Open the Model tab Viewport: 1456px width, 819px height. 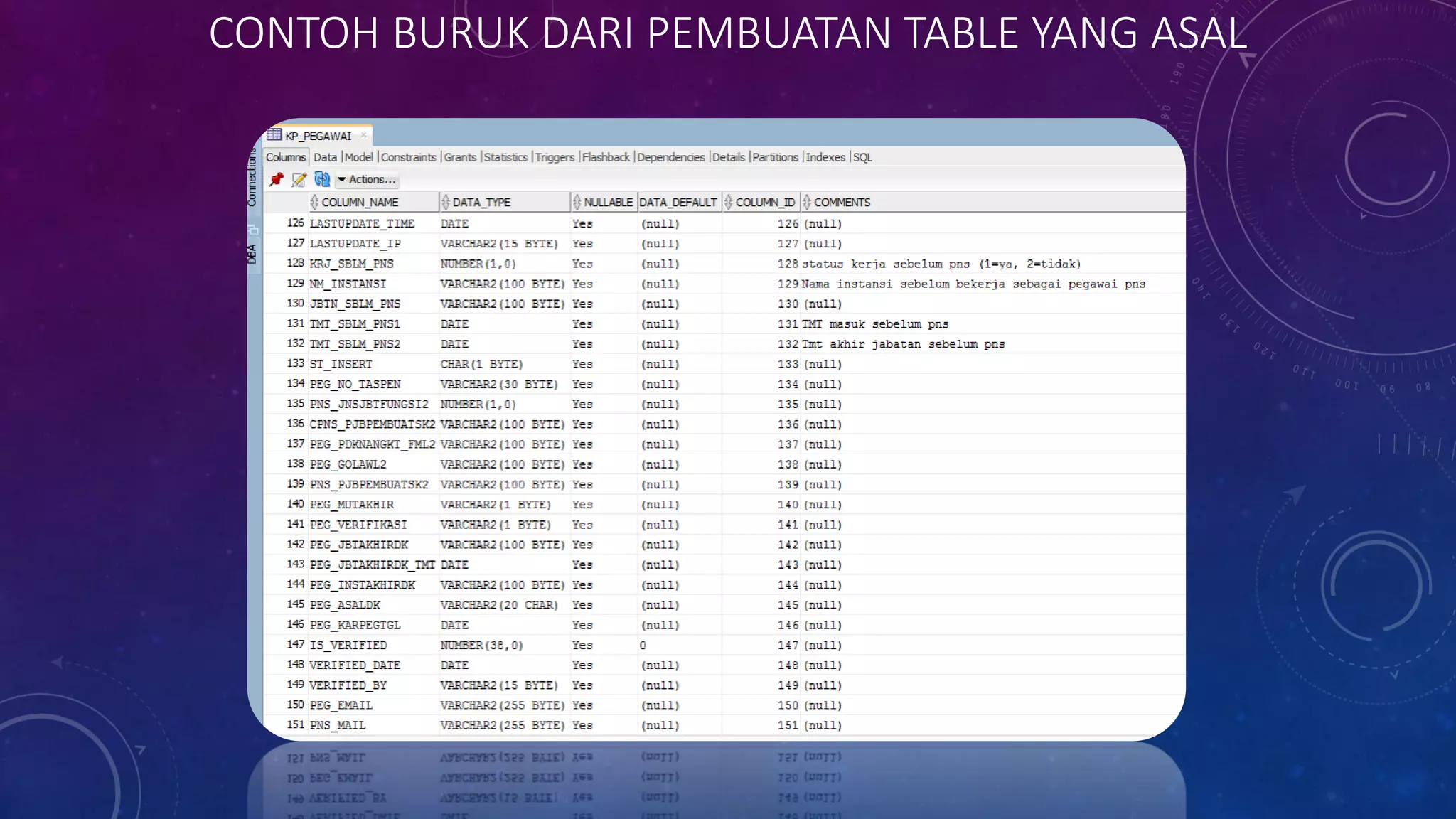click(x=358, y=157)
